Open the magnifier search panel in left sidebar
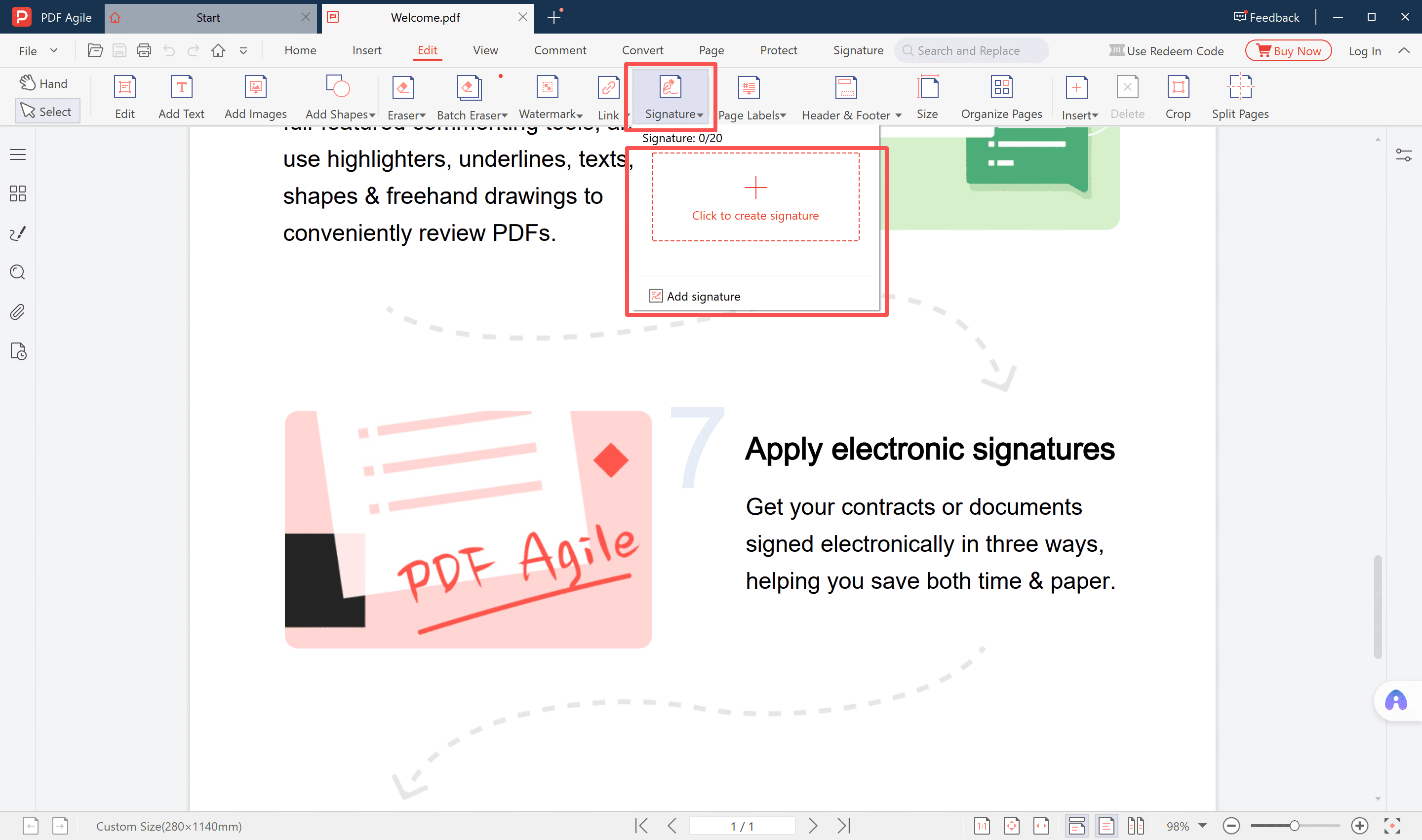The width and height of the screenshot is (1422, 840). (18, 272)
